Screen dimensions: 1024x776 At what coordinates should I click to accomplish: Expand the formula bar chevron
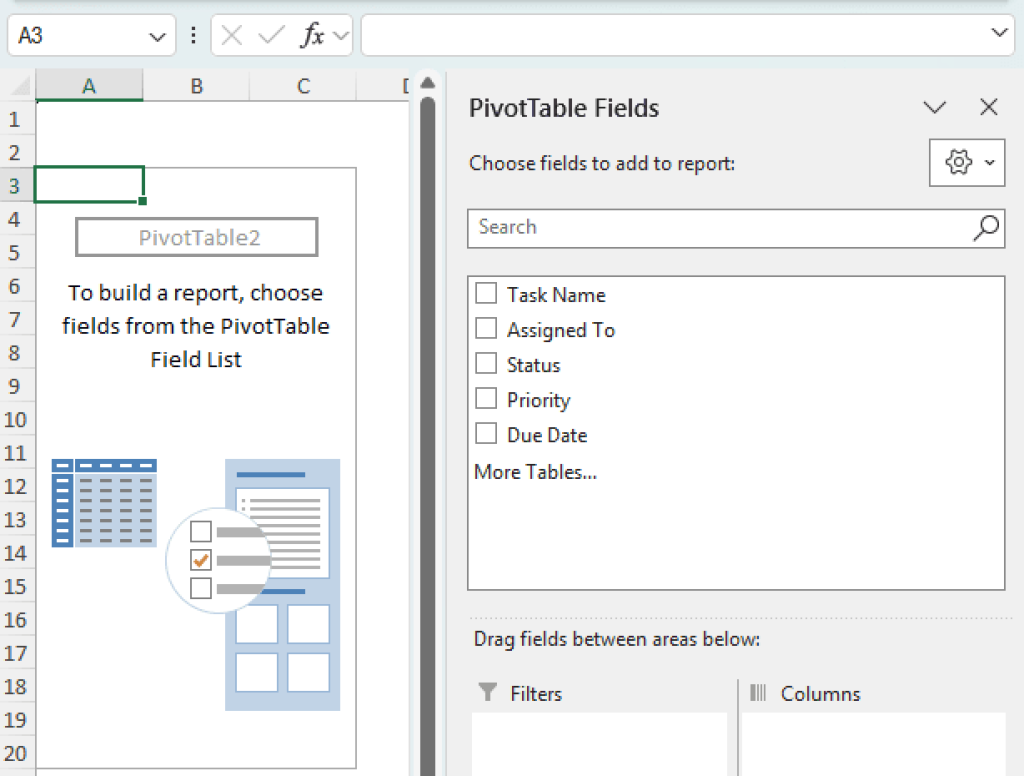(x=999, y=33)
